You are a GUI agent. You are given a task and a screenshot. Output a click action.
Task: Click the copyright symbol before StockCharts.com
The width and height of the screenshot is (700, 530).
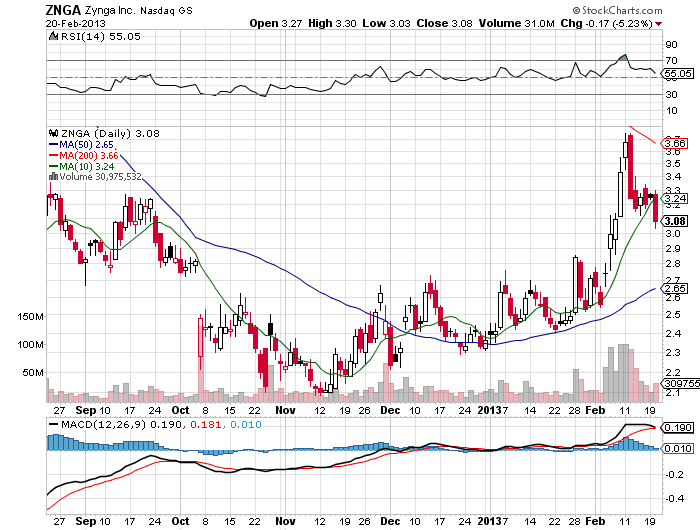pos(576,10)
